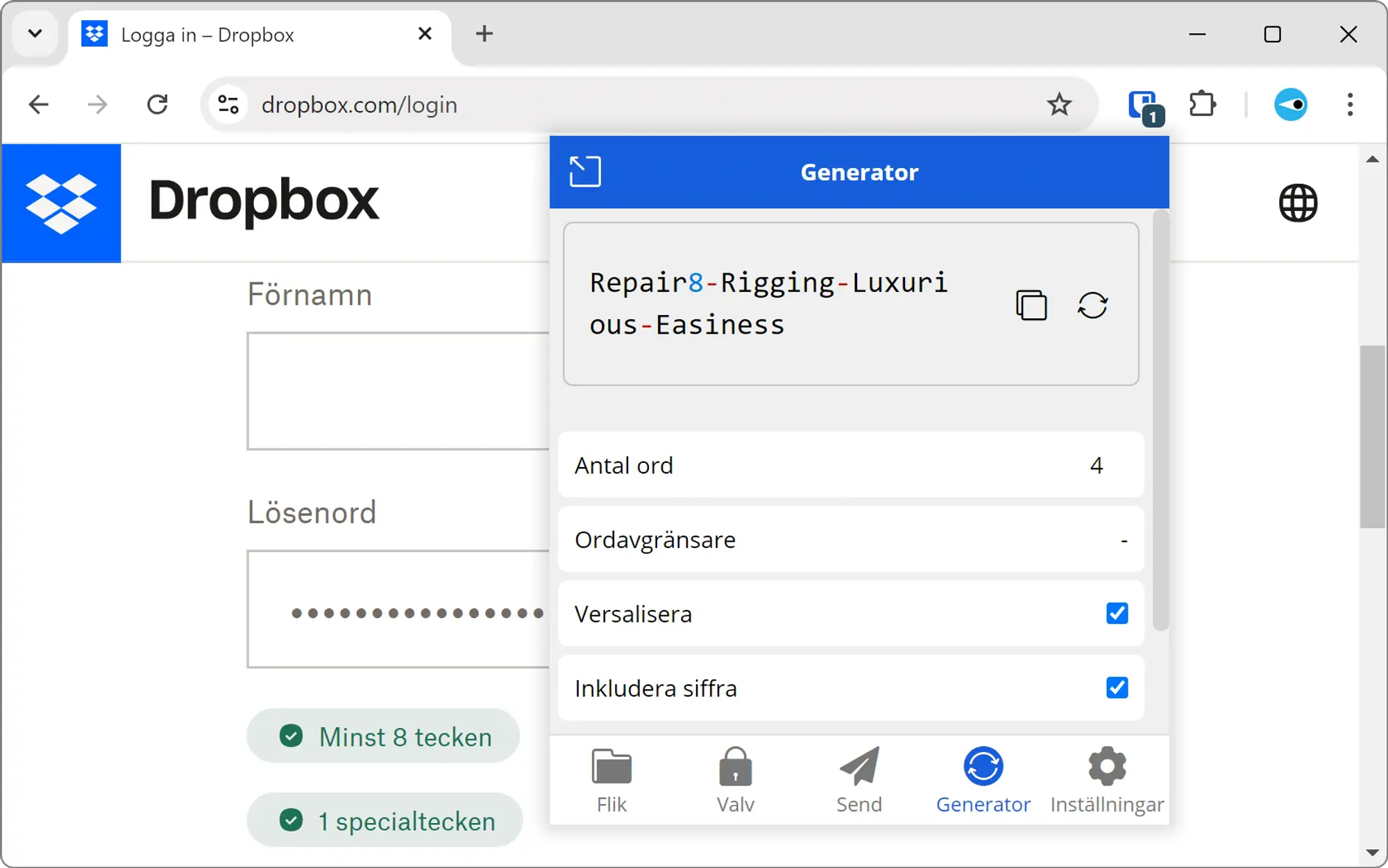Regenerate the passphrase
Image resolution: width=1388 pixels, height=868 pixels.
(x=1092, y=305)
